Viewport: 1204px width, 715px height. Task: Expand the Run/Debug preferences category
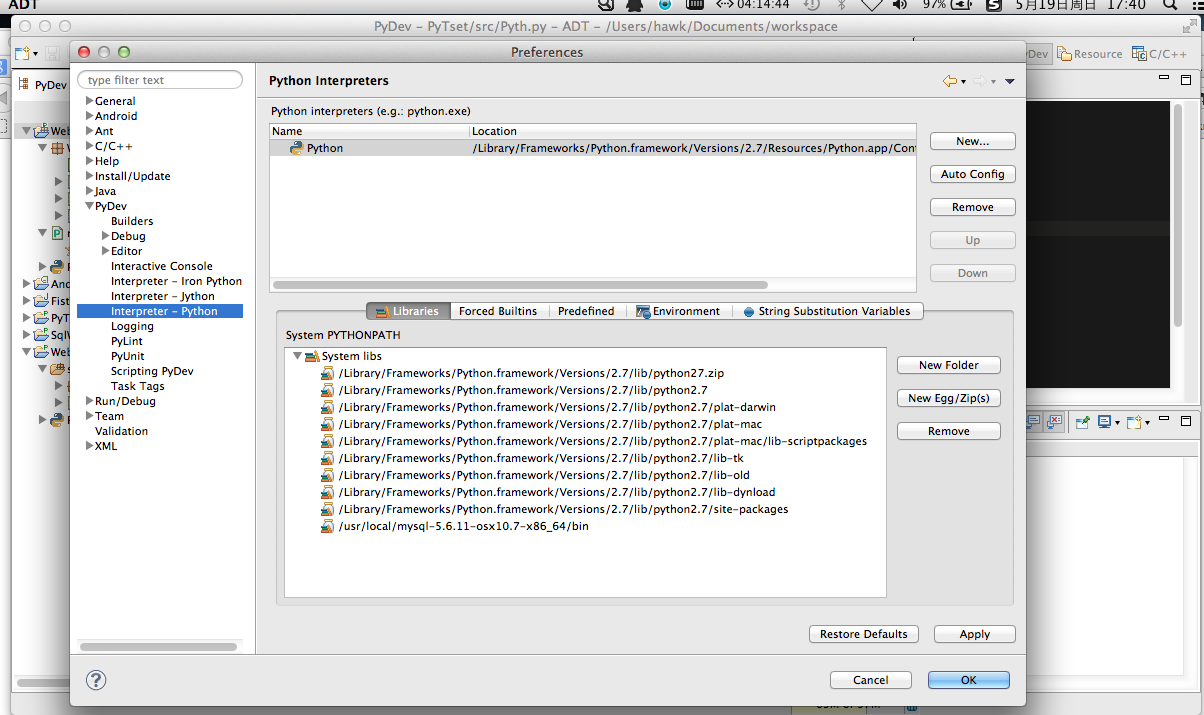[x=89, y=401]
